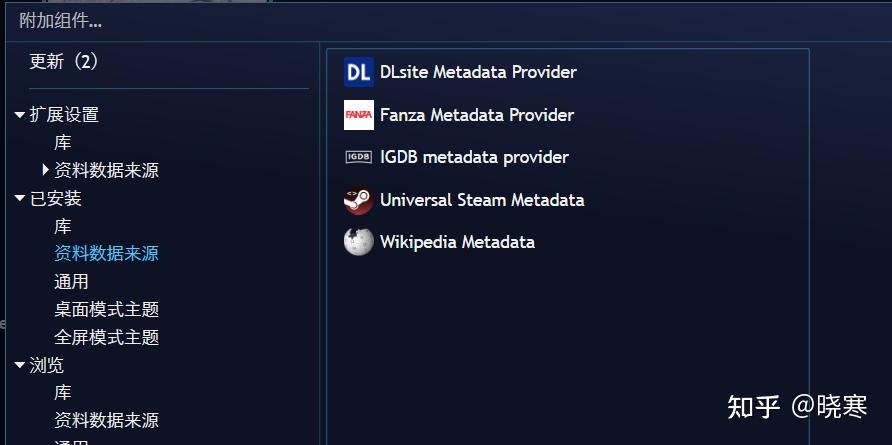
Task: Open 库 under 已安装
Action: [63, 226]
